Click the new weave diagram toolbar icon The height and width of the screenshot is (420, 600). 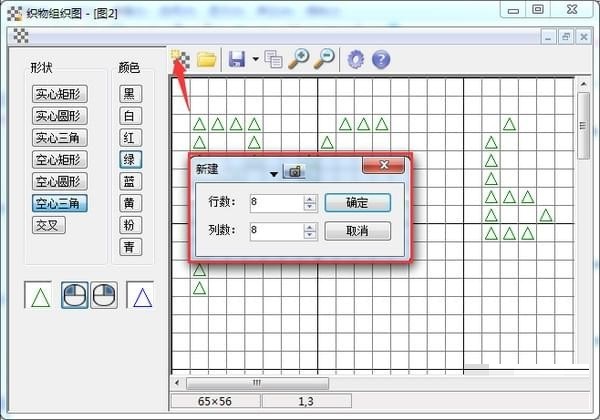[180, 59]
